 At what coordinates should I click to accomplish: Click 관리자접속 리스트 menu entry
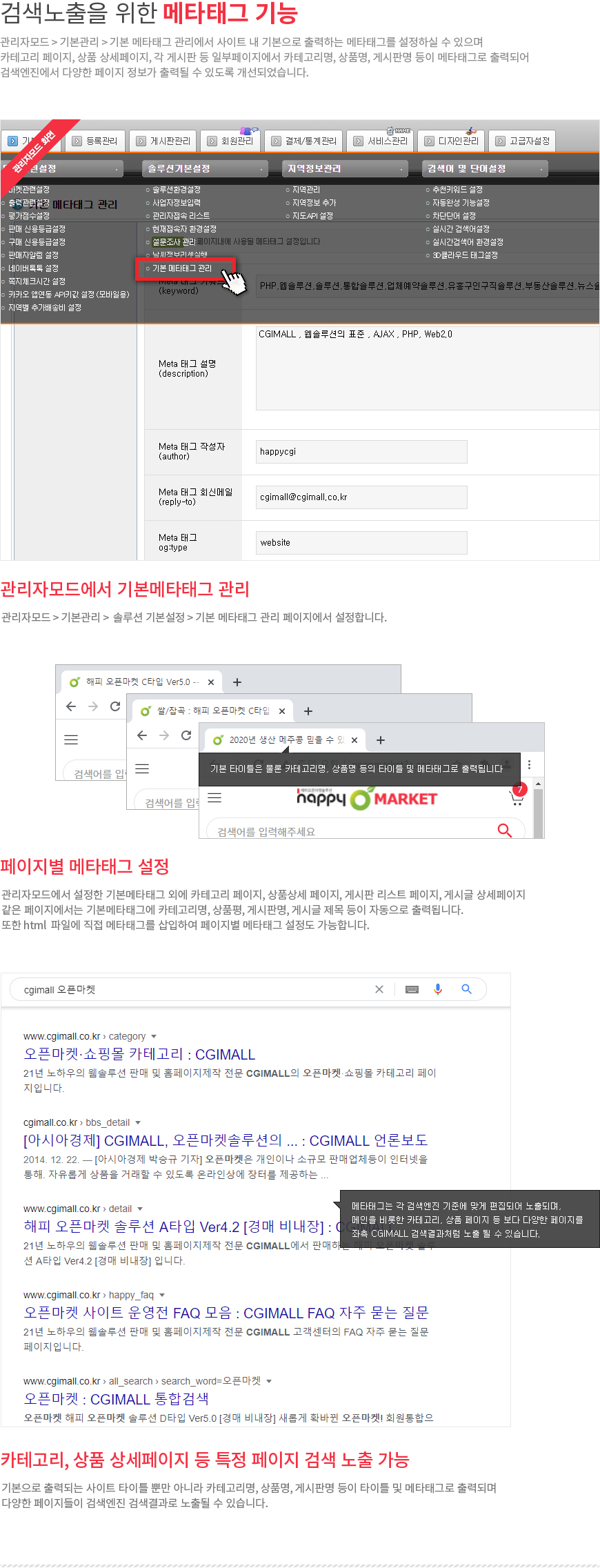point(181,216)
